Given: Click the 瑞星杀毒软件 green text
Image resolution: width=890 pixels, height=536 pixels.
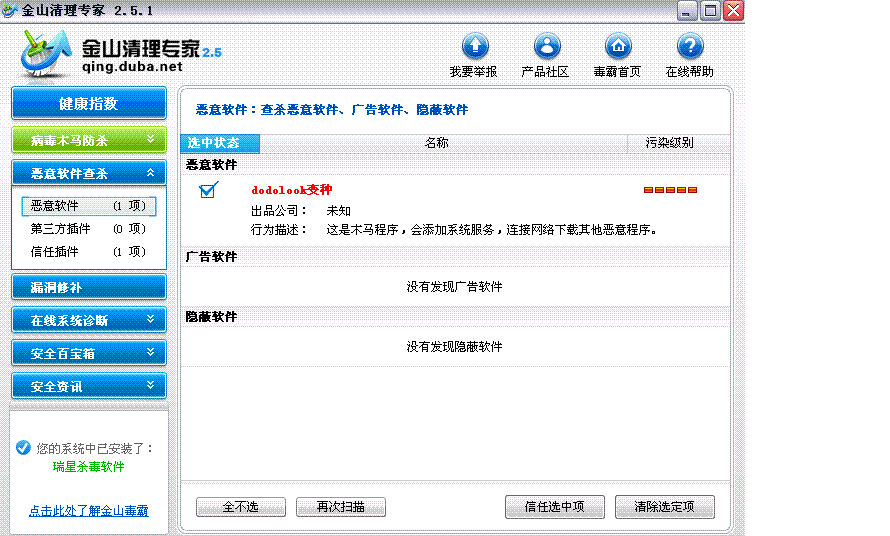Looking at the screenshot, I should pos(89,467).
